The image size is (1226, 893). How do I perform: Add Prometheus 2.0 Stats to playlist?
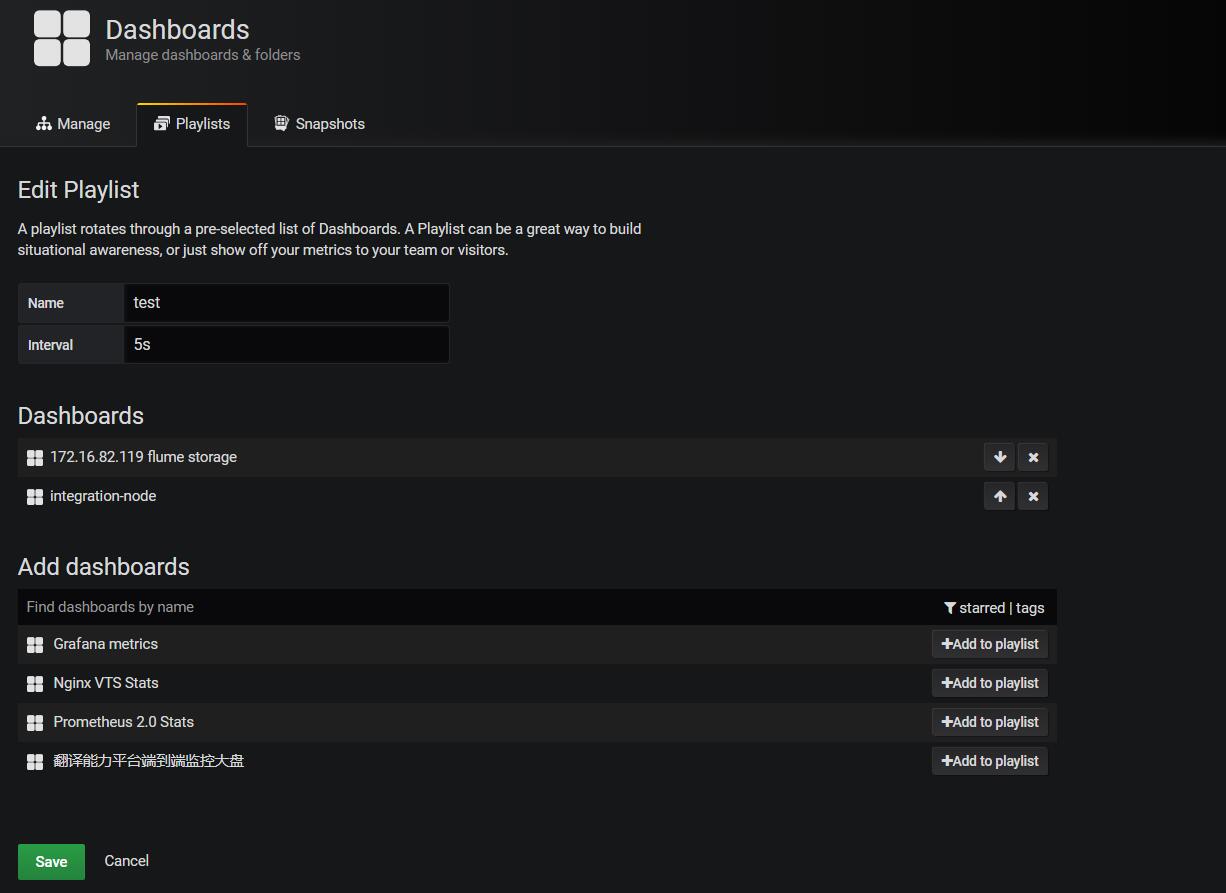pos(989,722)
